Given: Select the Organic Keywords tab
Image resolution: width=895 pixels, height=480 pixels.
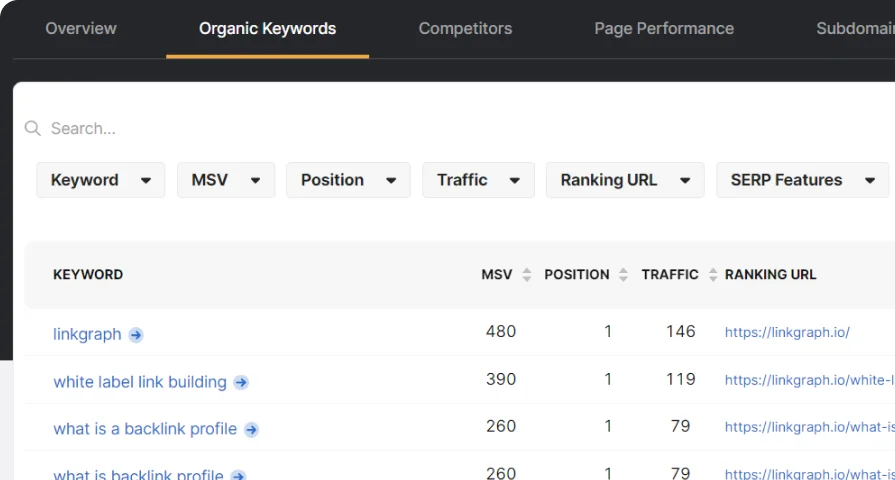Looking at the screenshot, I should [x=267, y=29].
